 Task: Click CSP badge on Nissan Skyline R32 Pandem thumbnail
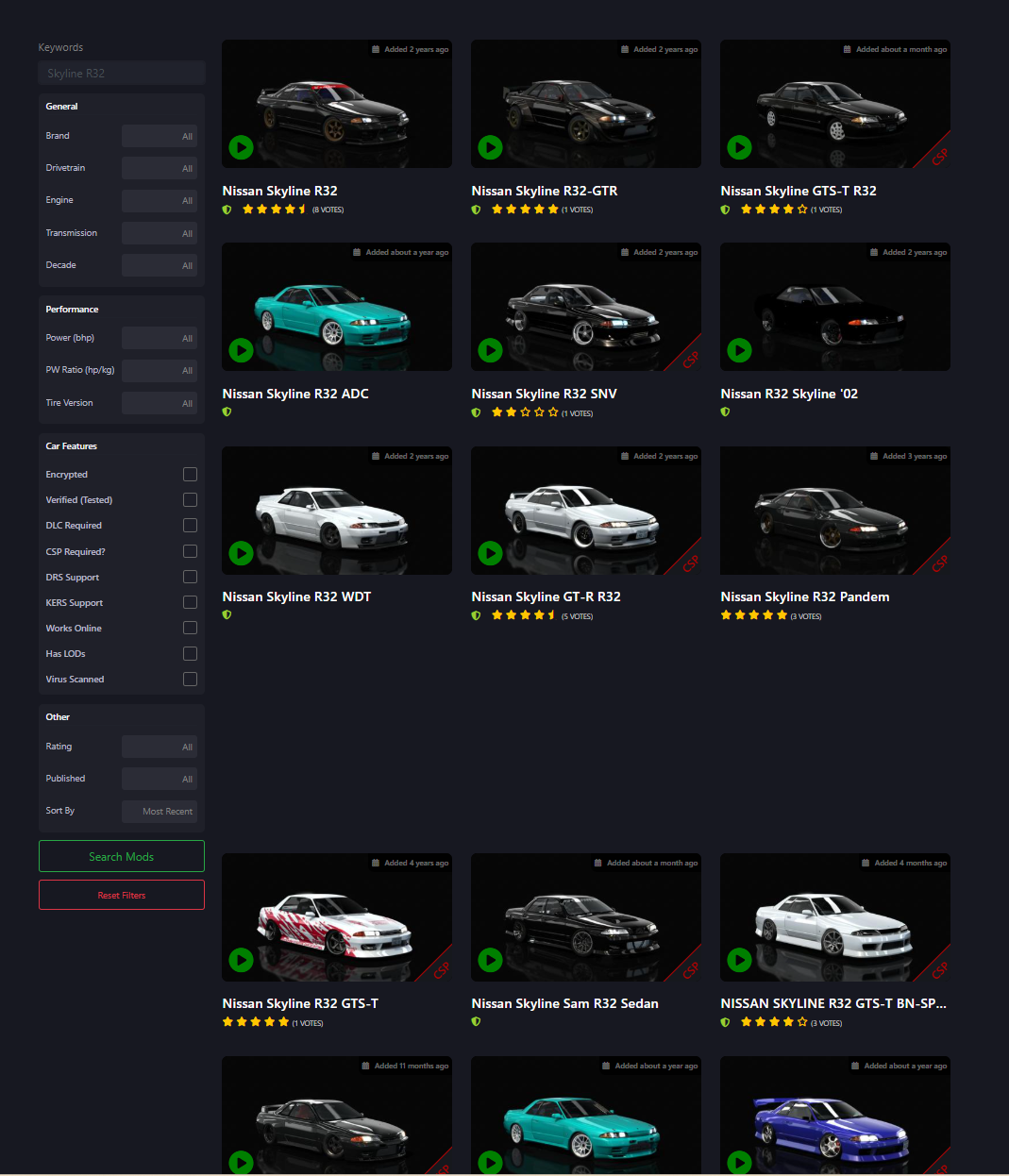(x=939, y=563)
